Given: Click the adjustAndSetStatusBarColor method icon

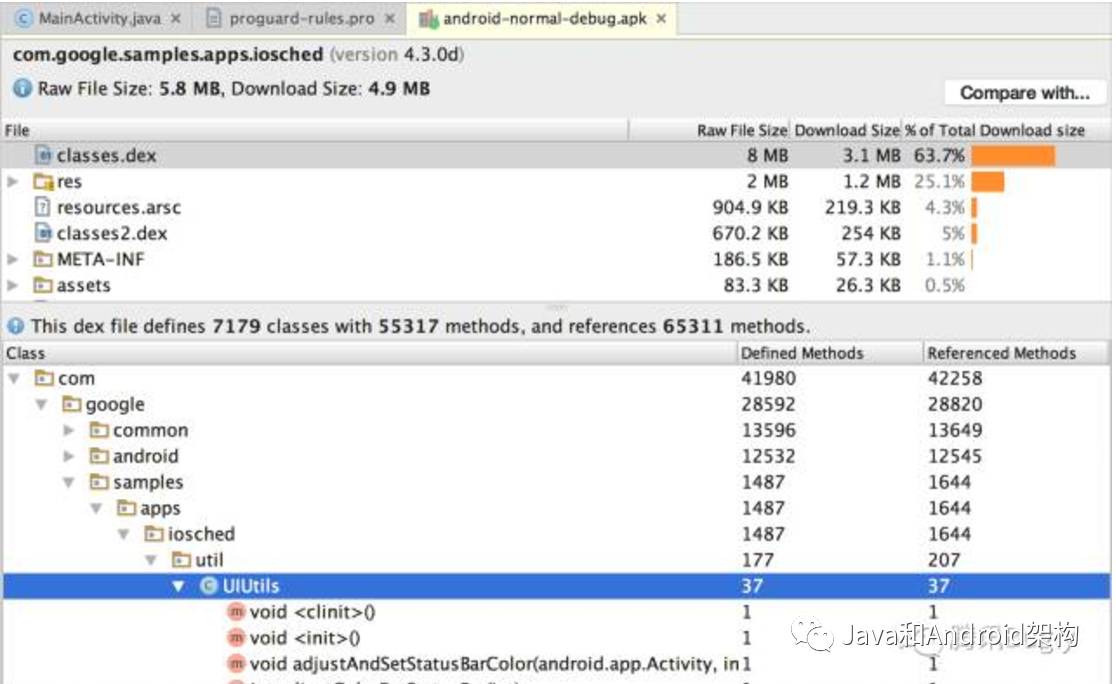Looking at the screenshot, I should 236,664.
